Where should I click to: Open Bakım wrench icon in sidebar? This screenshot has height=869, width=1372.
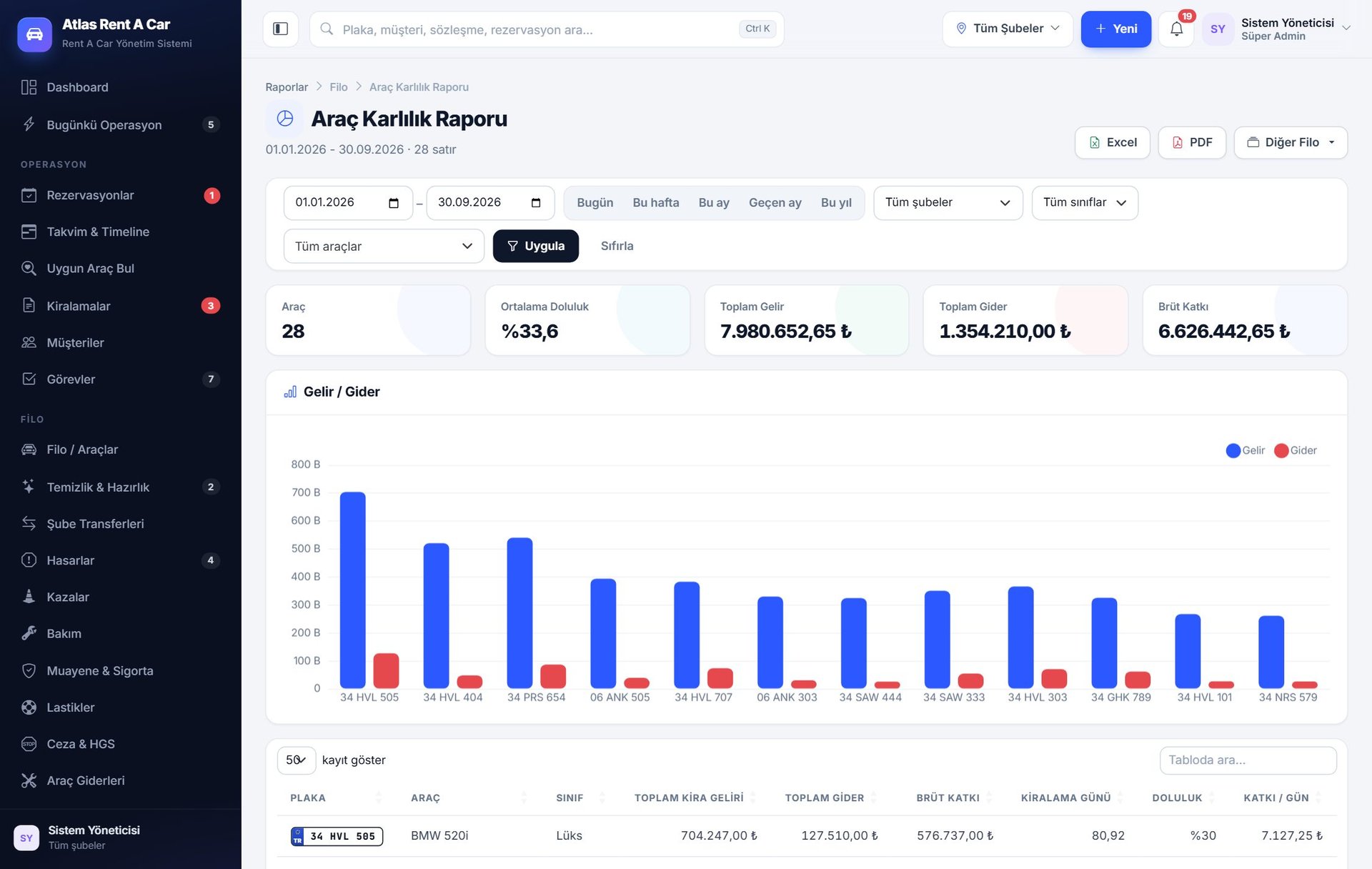click(x=29, y=633)
